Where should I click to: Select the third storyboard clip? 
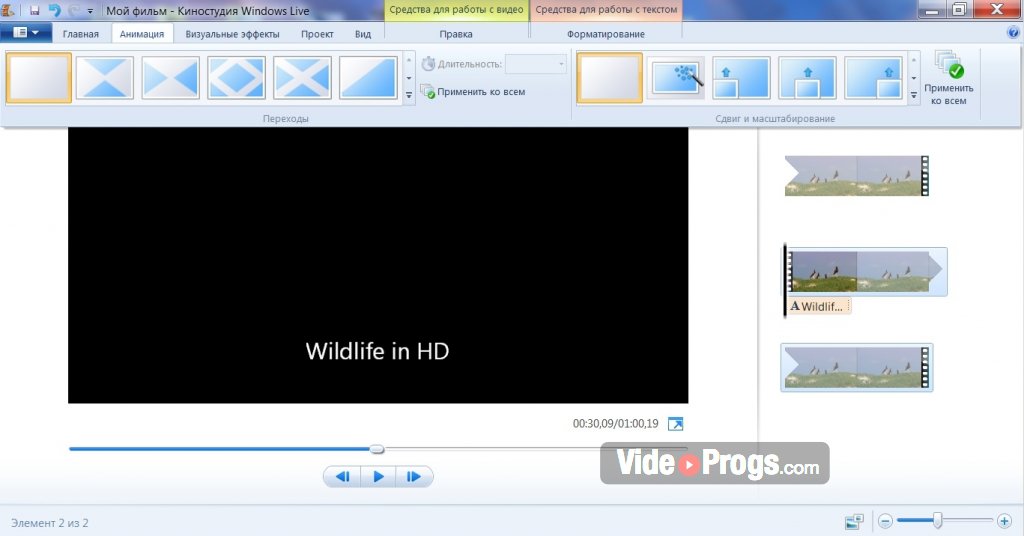coord(857,368)
